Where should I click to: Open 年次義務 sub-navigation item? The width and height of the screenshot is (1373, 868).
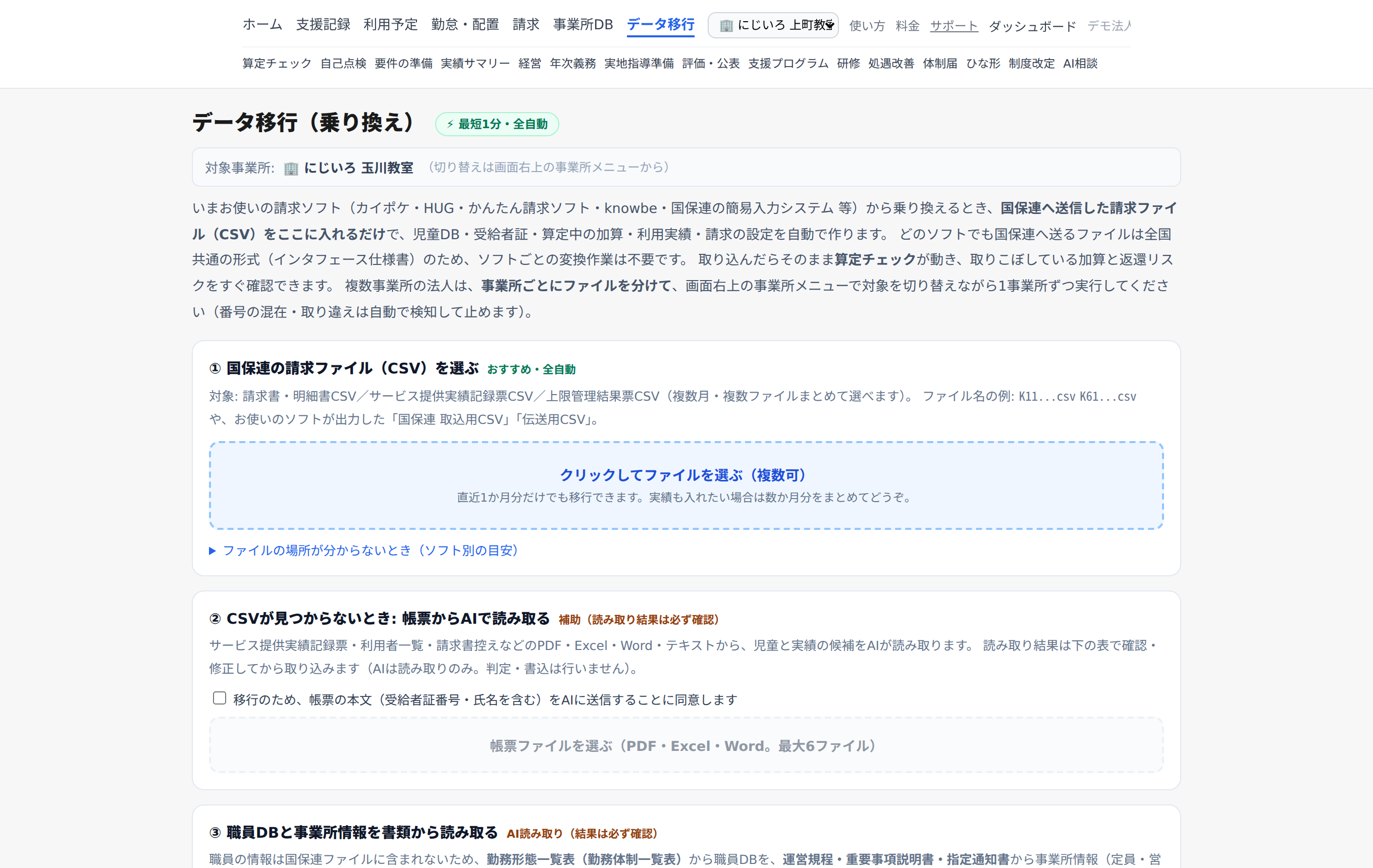(572, 63)
